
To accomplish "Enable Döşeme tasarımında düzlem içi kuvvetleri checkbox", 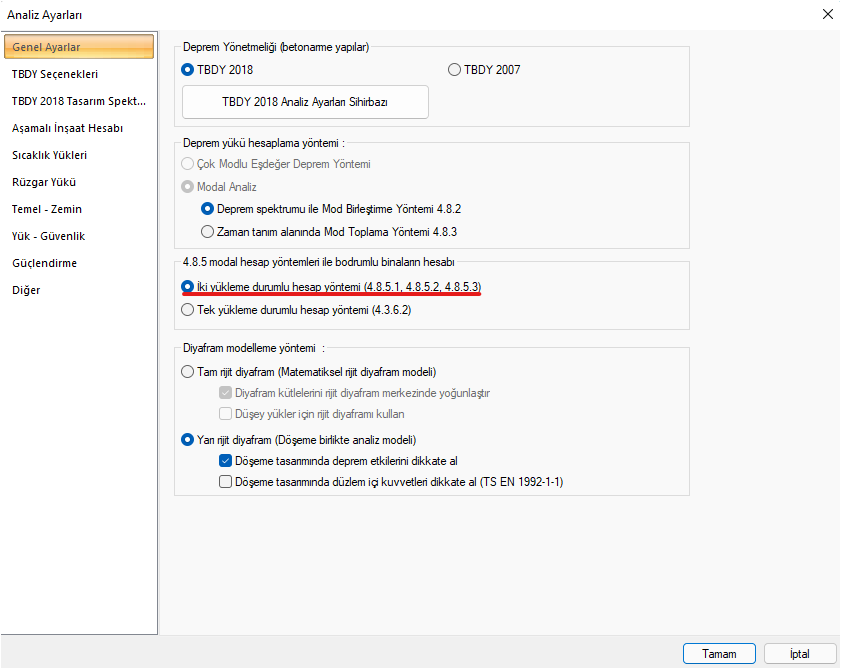I will [x=225, y=482].
